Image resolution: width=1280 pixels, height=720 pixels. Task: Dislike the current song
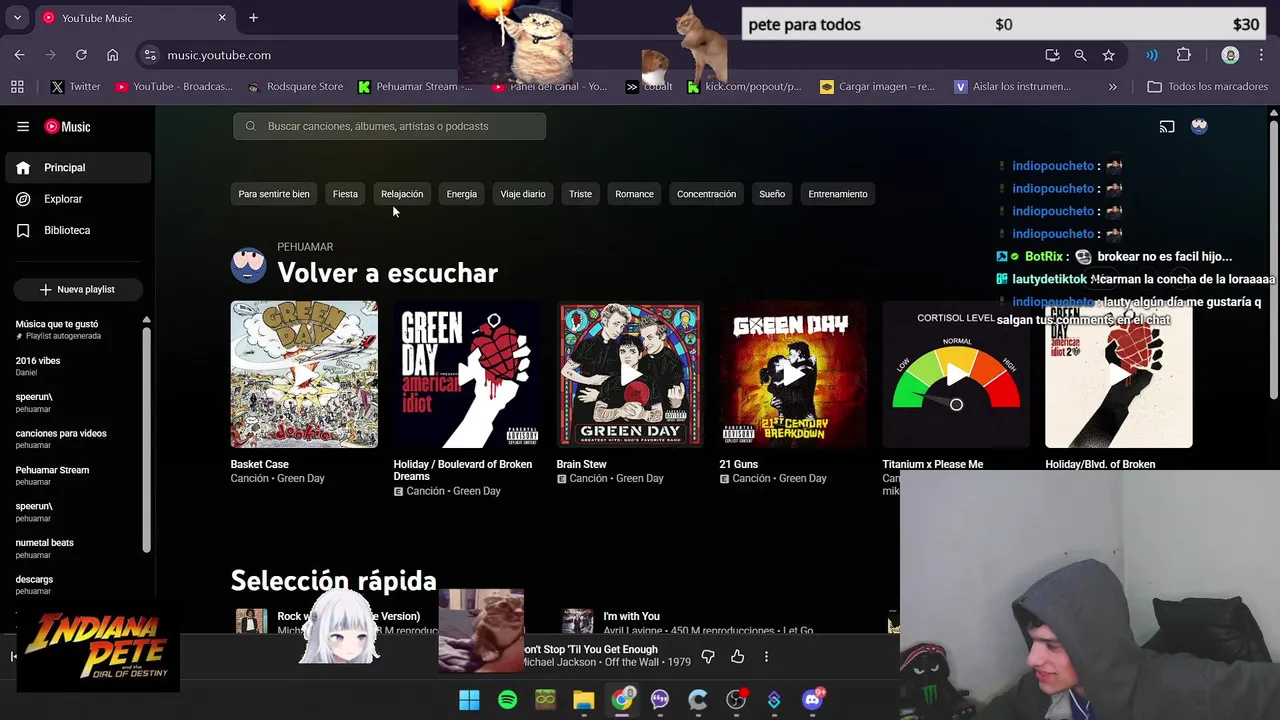pos(708,657)
